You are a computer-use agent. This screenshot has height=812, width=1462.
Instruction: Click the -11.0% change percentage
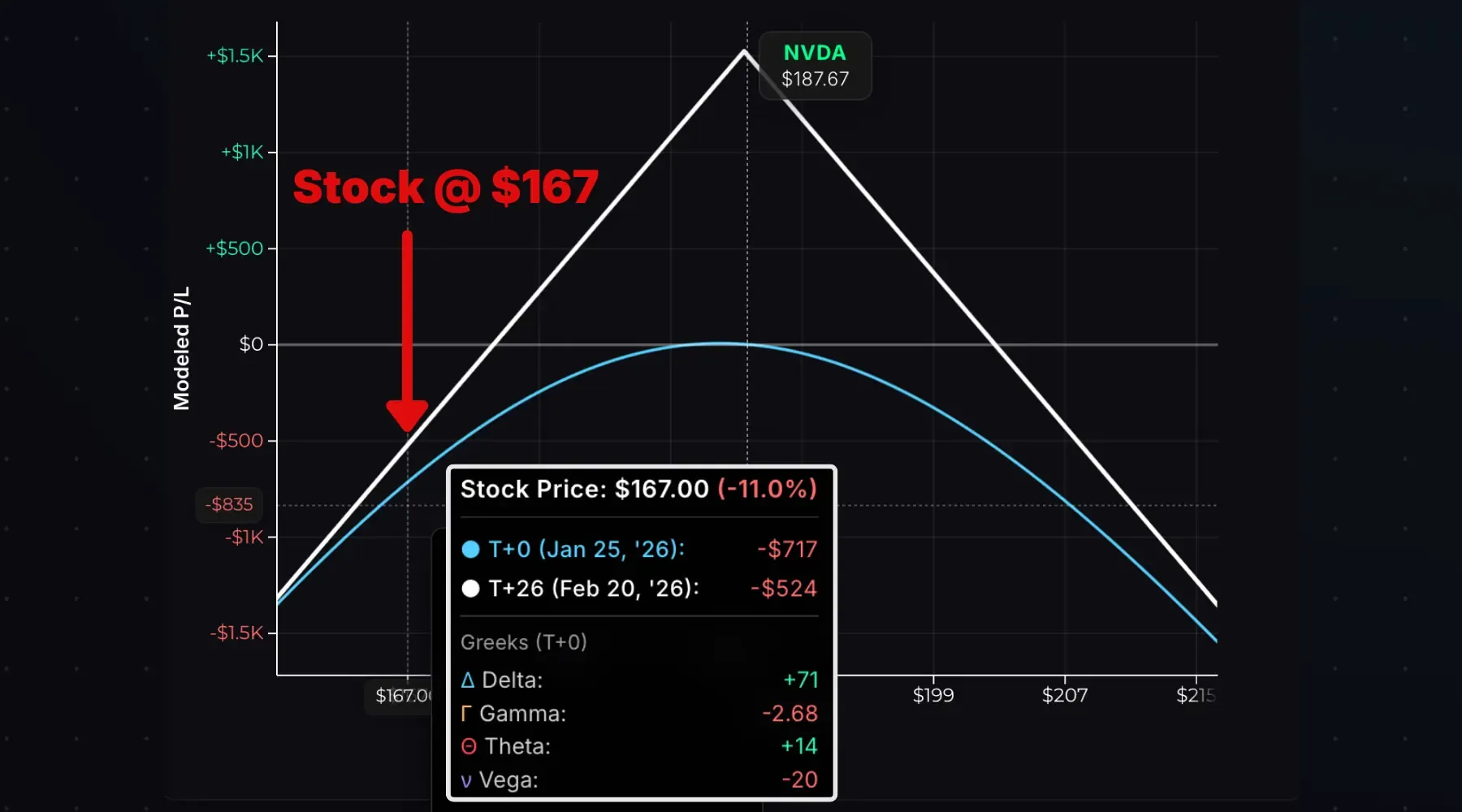pyautogui.click(x=768, y=489)
